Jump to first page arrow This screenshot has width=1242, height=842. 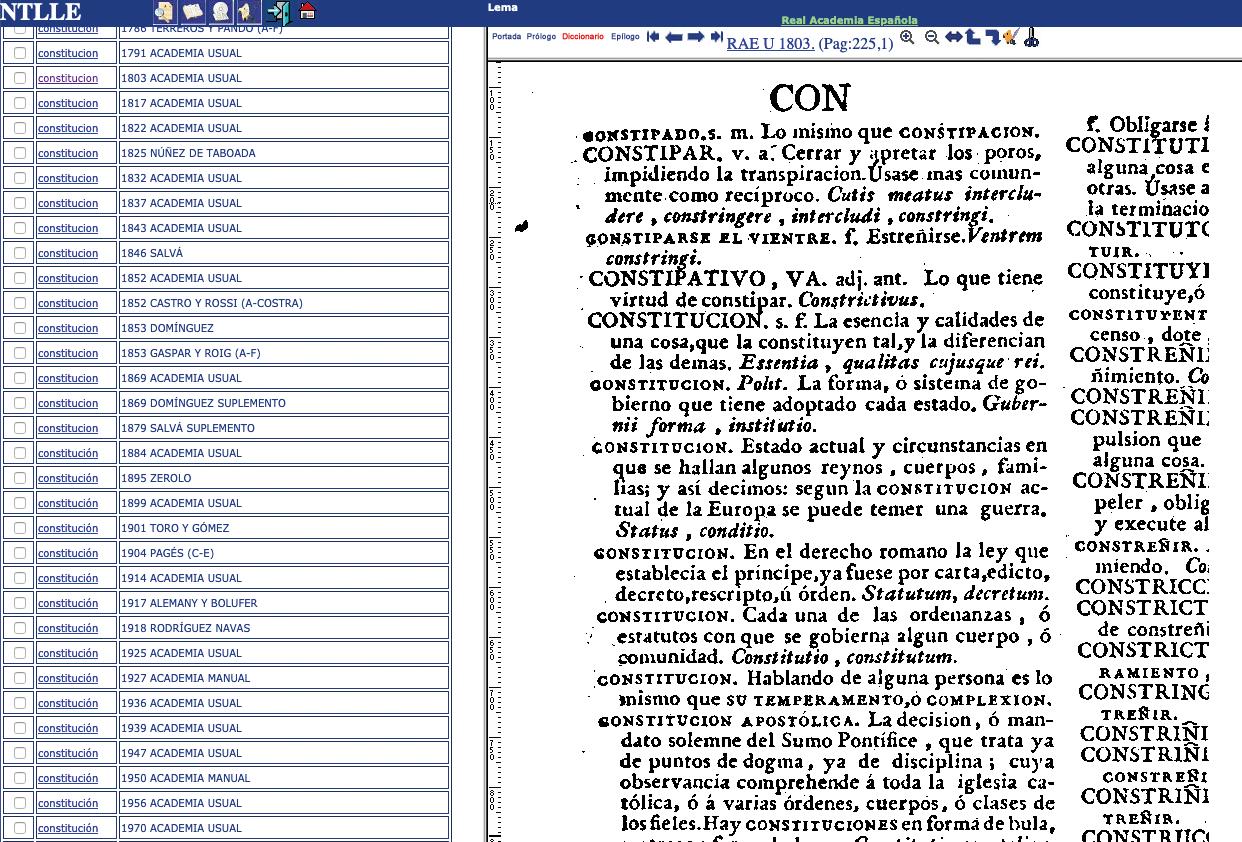click(653, 37)
